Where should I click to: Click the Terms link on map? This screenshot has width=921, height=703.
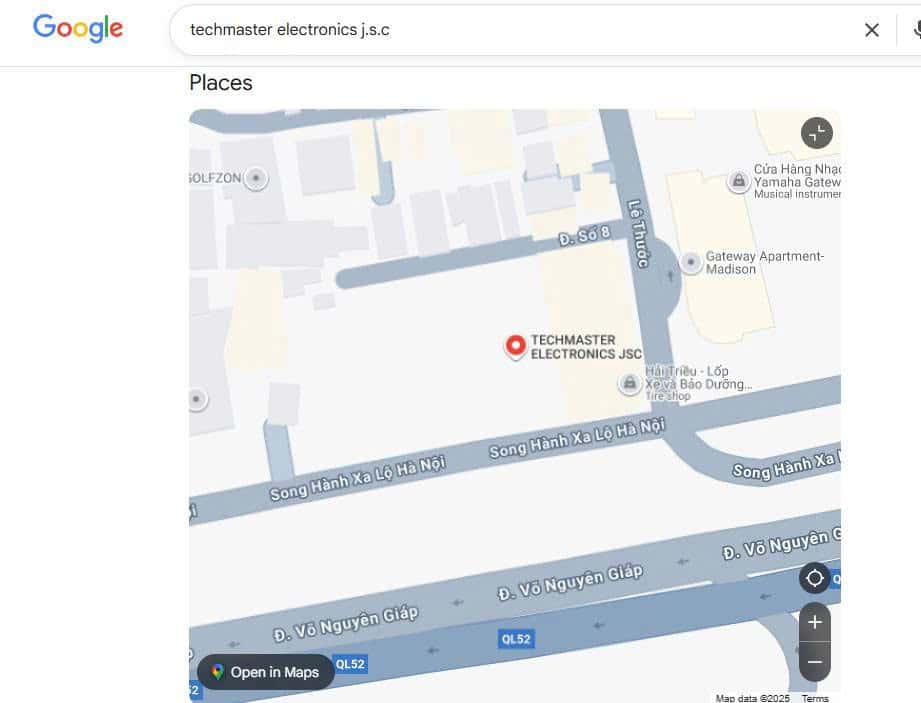pos(815,698)
